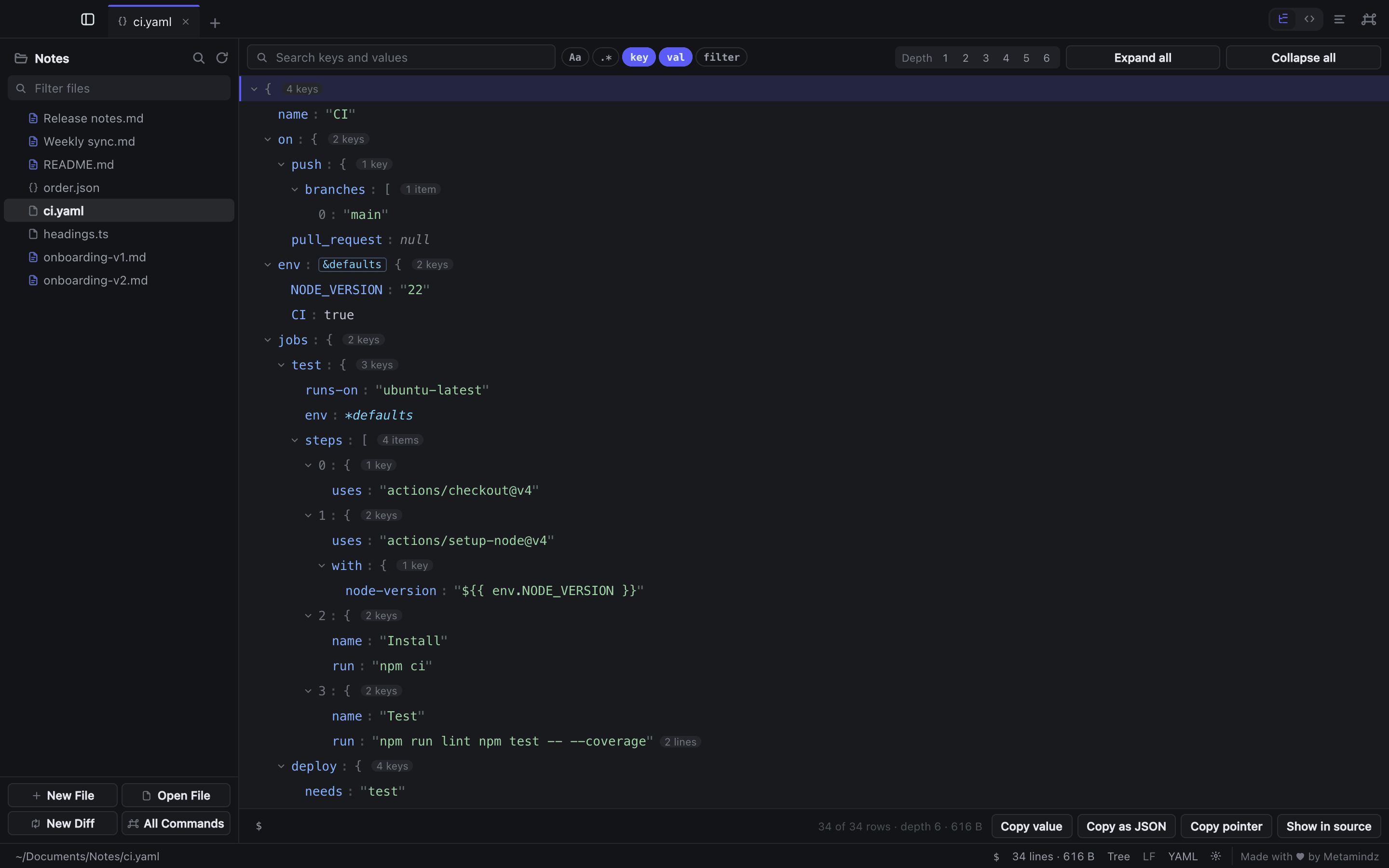This screenshot has width=1389, height=868.
Task: Click Open File button
Action: [x=176, y=795]
